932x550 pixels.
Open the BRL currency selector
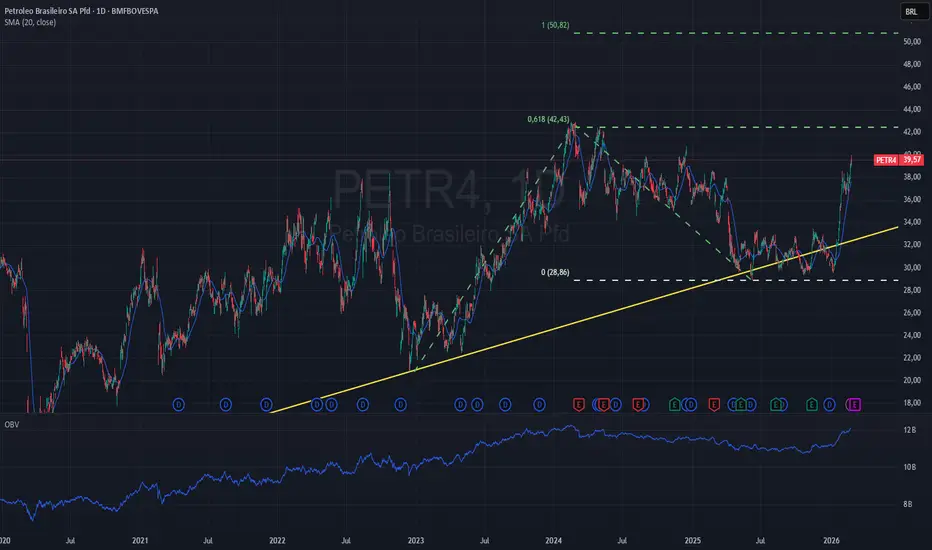(912, 11)
